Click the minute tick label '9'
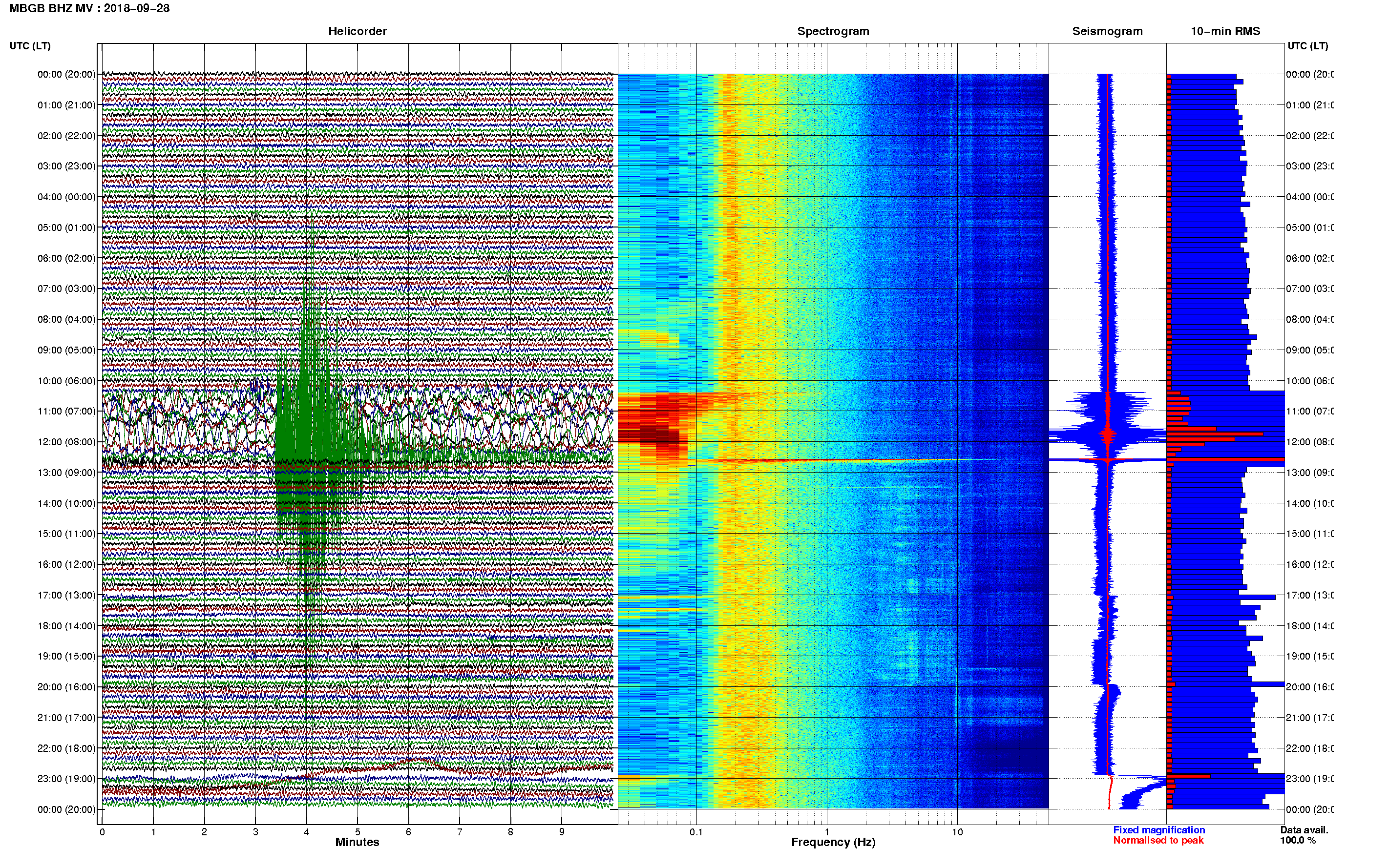 pyautogui.click(x=562, y=832)
